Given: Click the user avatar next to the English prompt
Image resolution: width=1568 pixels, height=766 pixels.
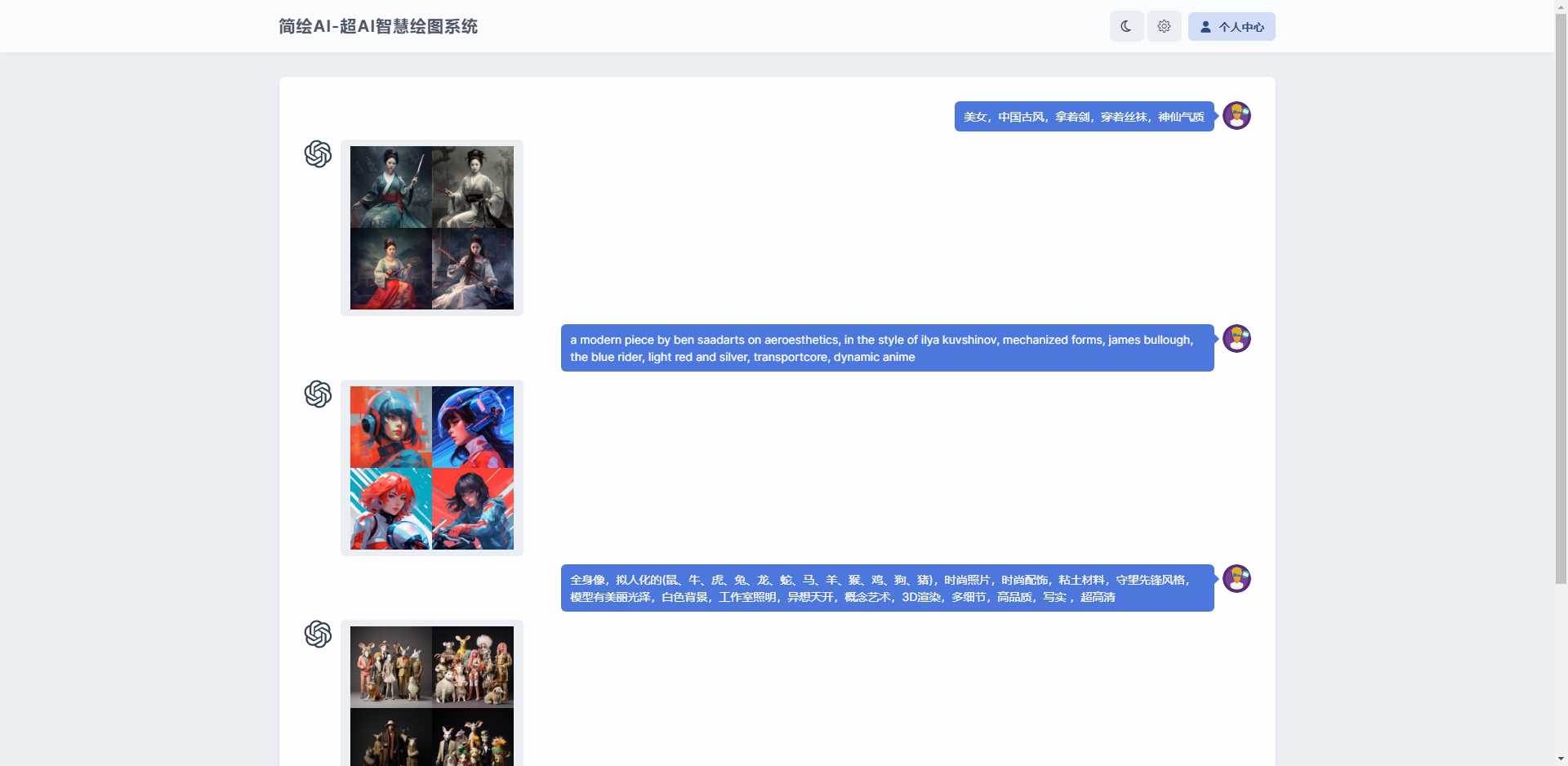Looking at the screenshot, I should pyautogui.click(x=1236, y=339).
